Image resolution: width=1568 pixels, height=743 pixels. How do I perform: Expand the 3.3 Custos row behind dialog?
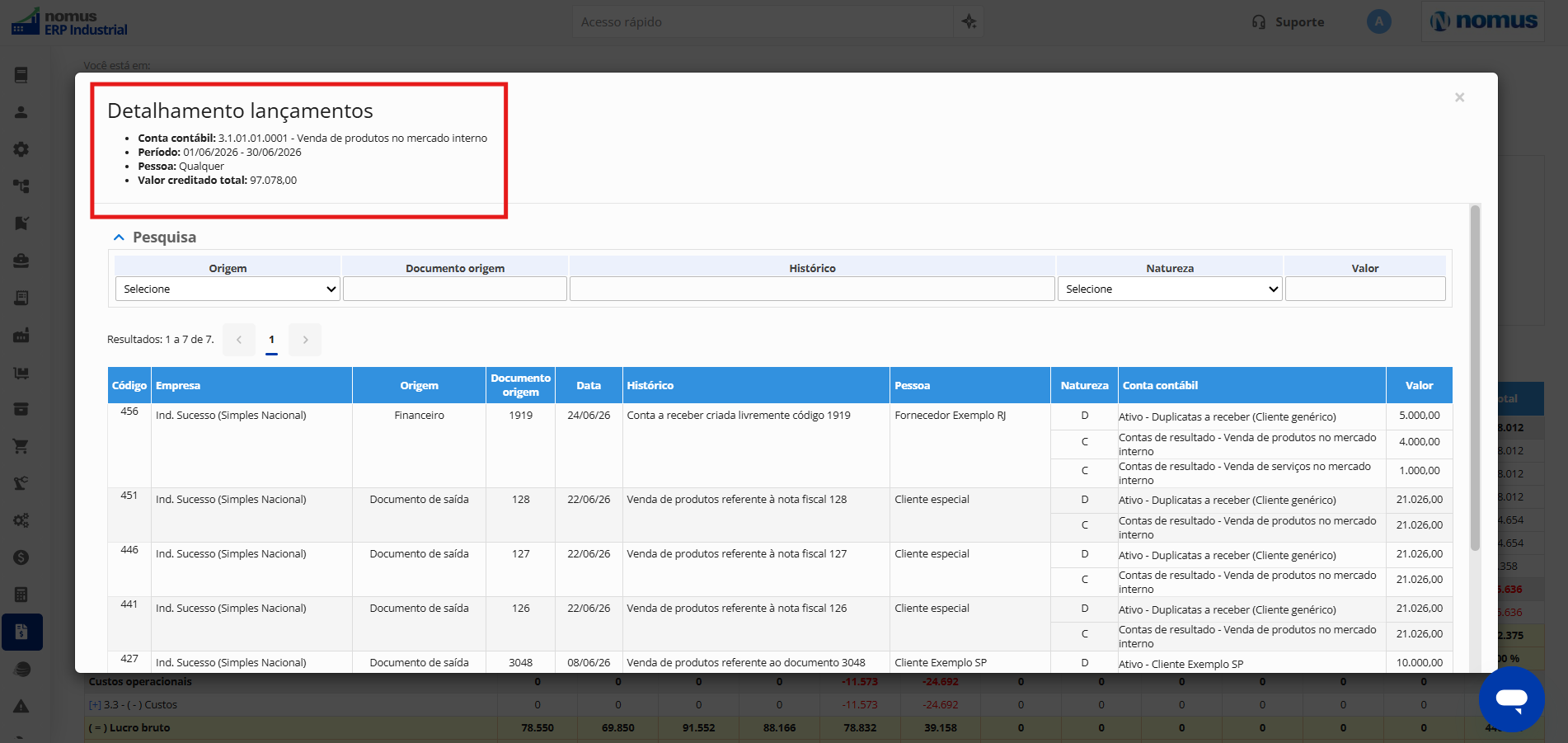click(95, 705)
